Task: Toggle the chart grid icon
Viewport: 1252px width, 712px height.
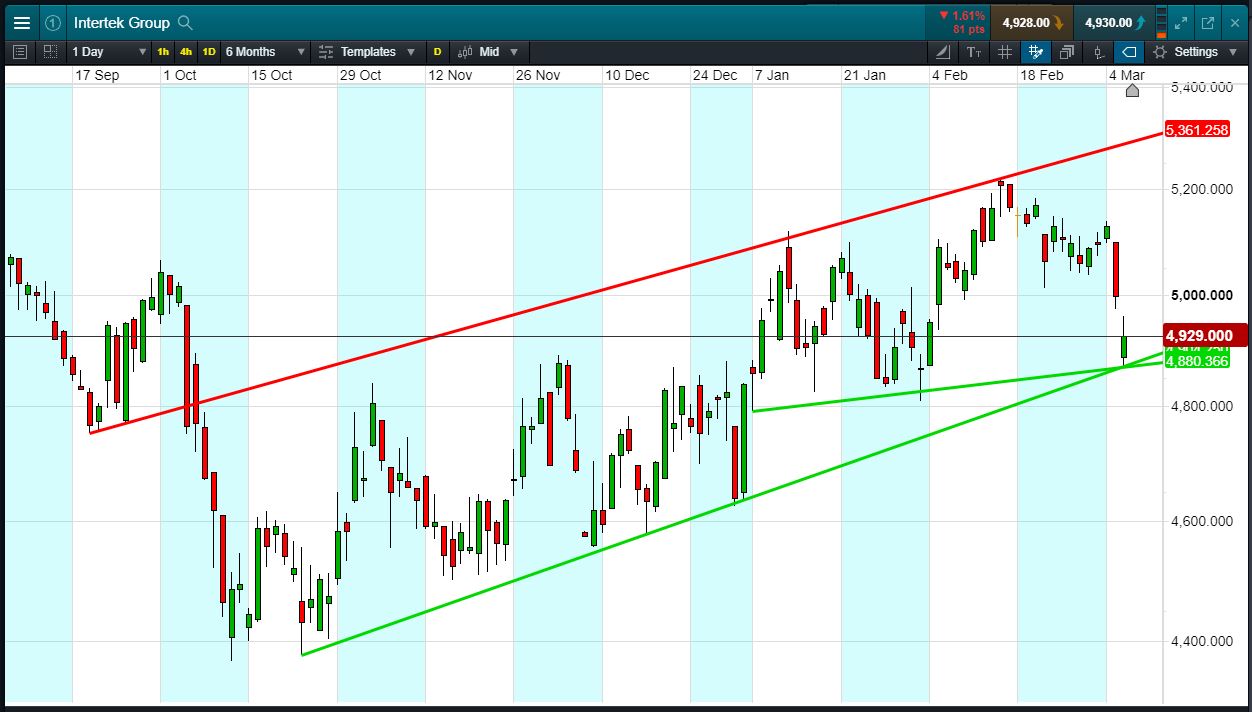Action: [1005, 52]
